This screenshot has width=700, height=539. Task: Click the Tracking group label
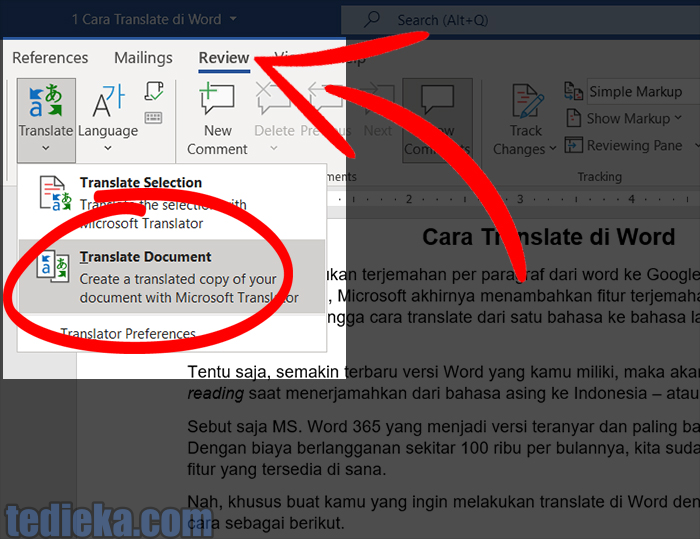(600, 177)
